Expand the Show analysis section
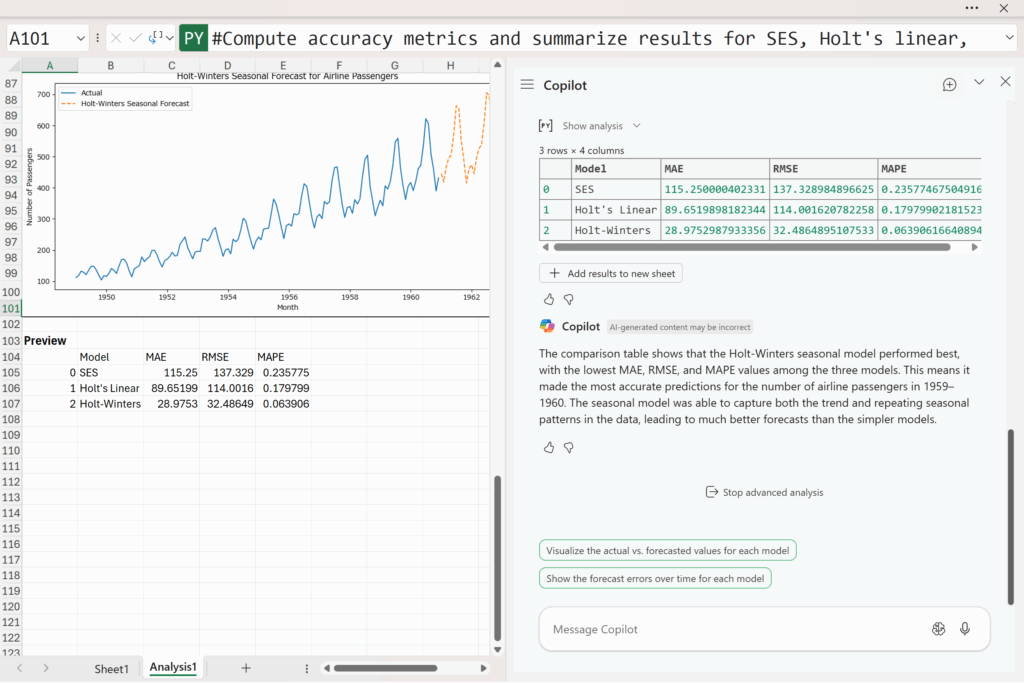Image resolution: width=1024 pixels, height=683 pixels. tap(600, 126)
